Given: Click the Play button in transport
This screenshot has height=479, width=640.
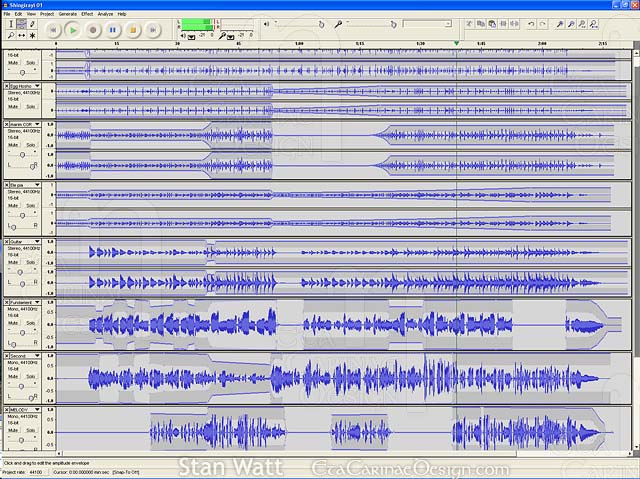Looking at the screenshot, I should 73,30.
